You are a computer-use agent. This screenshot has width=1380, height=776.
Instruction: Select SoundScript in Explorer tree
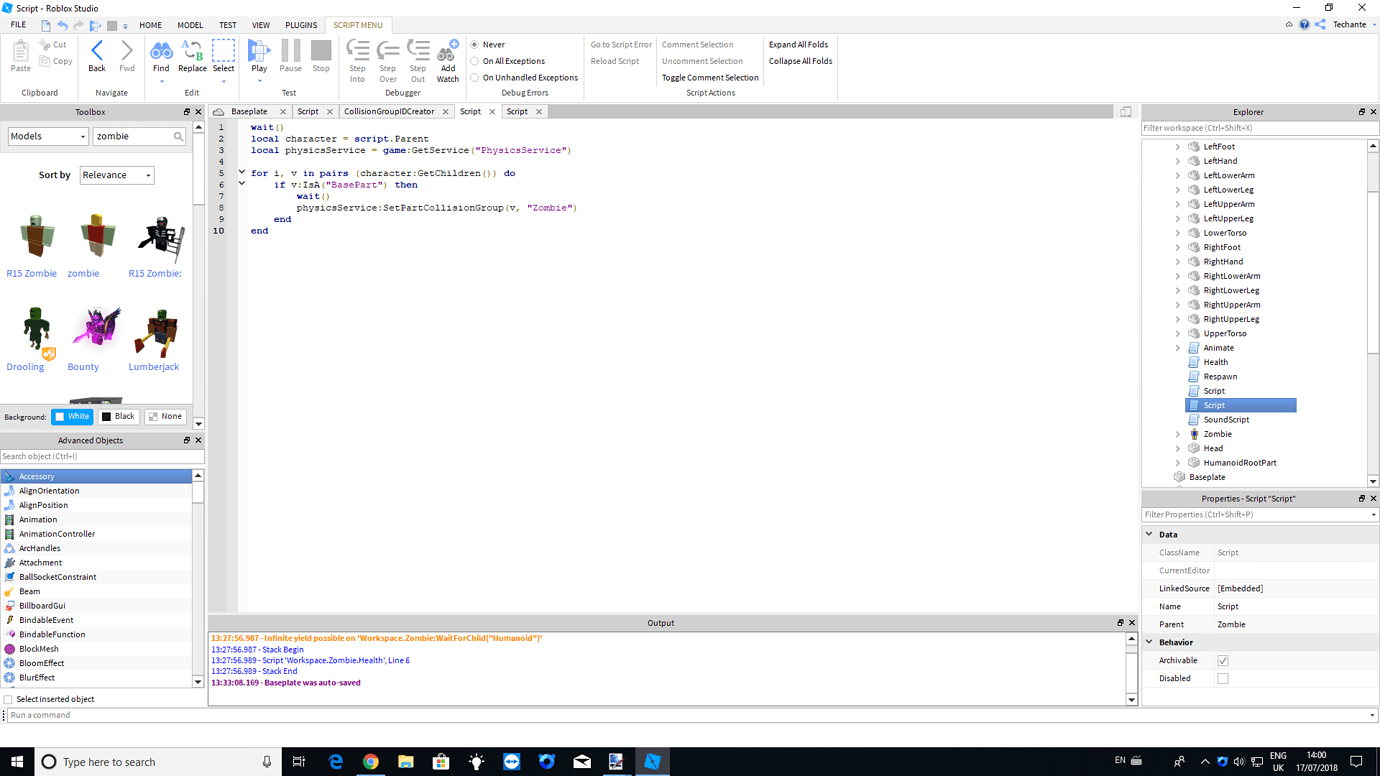point(1226,420)
